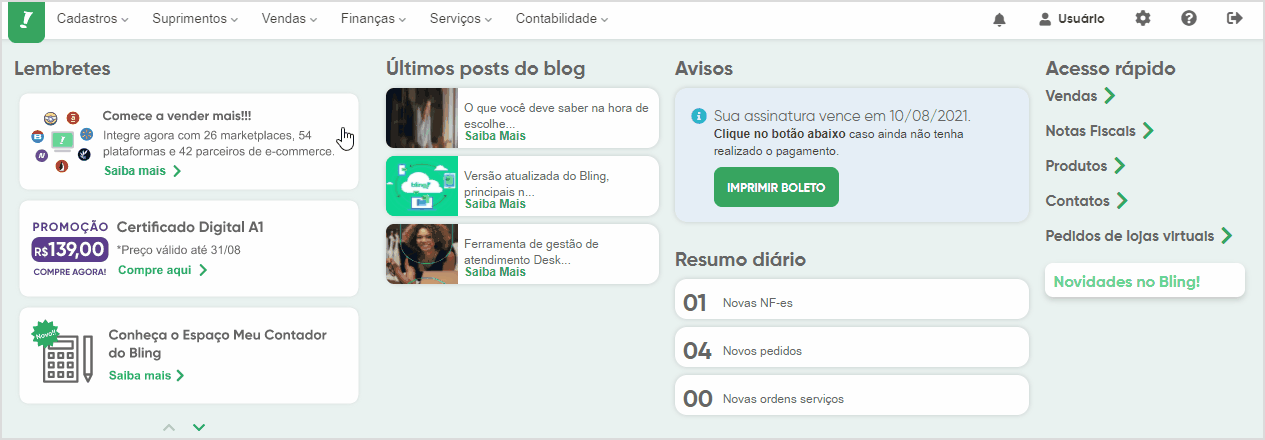Open the Finanças dropdown
Screen dimensions: 1265x440
click(x=373, y=19)
